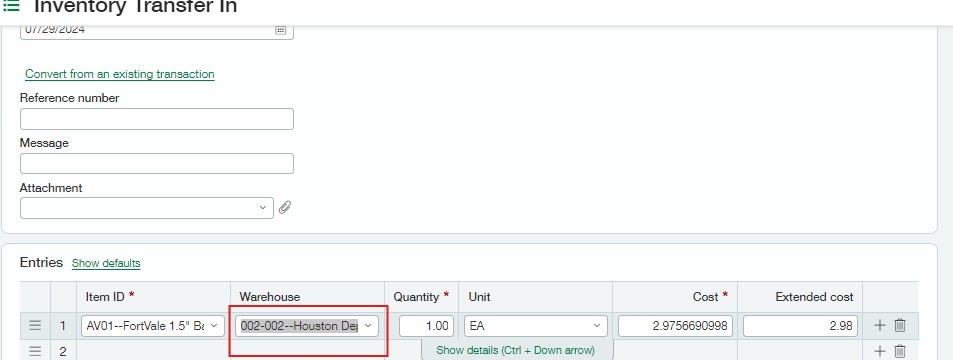Viewport: 953px width, 360px height.
Task: Open the date picker calendar icon
Action: tap(280, 30)
